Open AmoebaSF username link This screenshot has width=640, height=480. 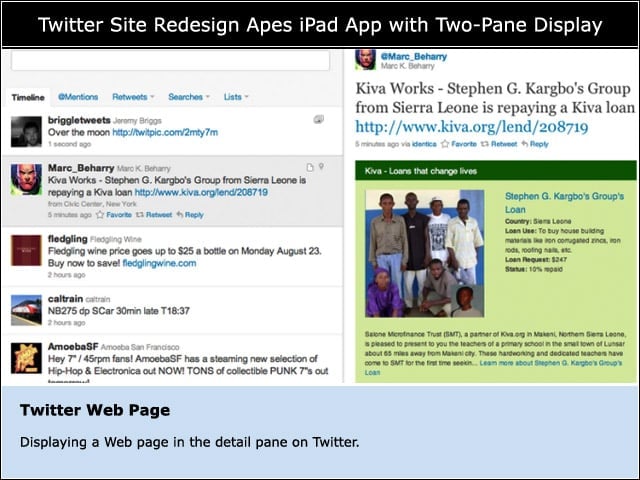click(73, 347)
